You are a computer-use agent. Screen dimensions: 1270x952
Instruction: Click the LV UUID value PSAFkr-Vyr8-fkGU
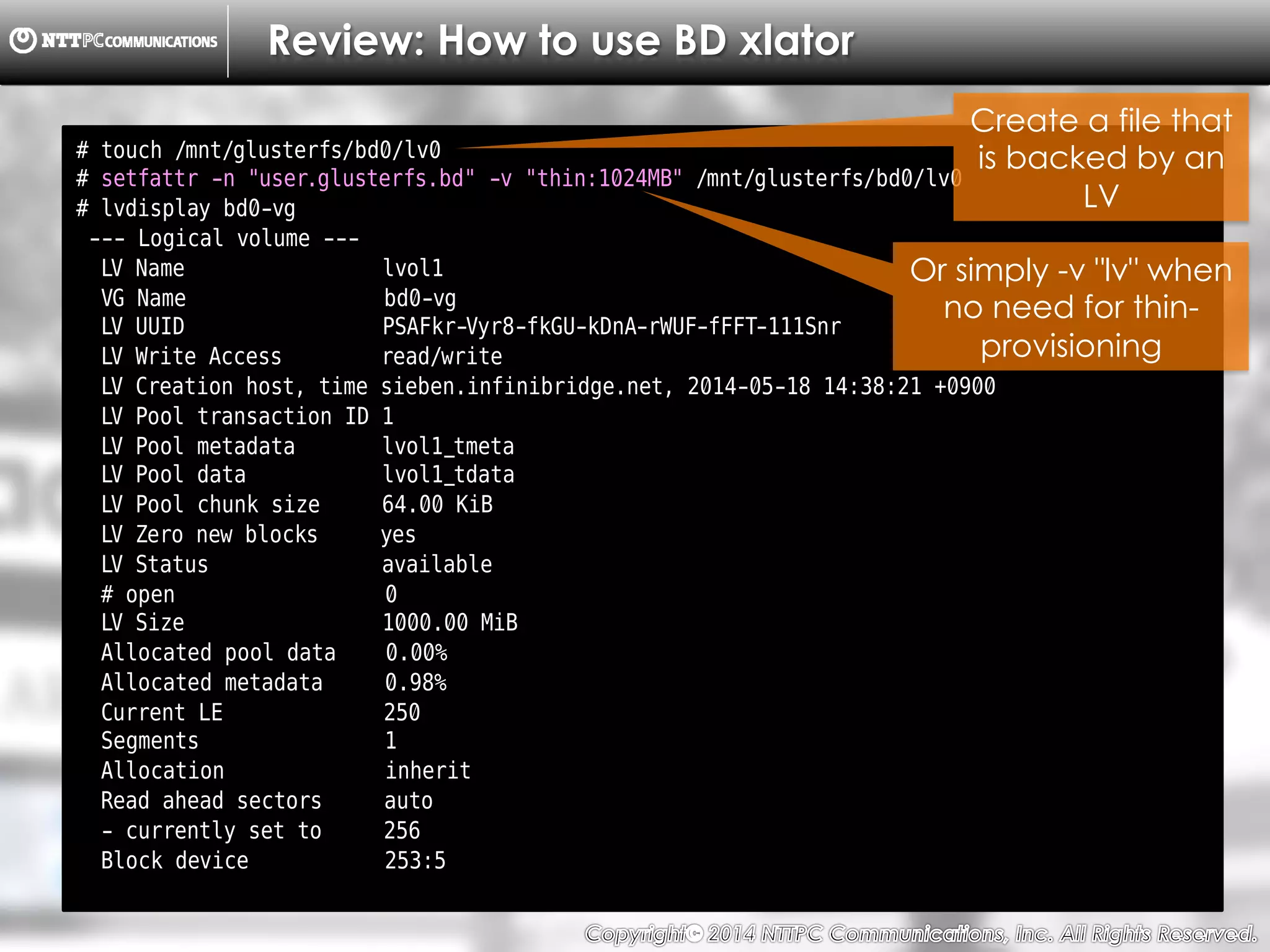[611, 326]
